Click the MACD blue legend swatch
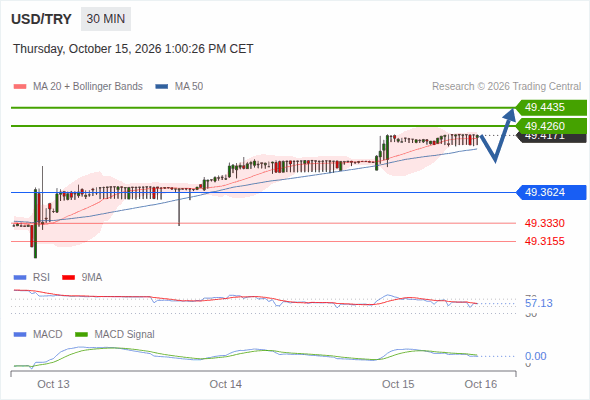This screenshot has height=400, width=590. (20, 335)
